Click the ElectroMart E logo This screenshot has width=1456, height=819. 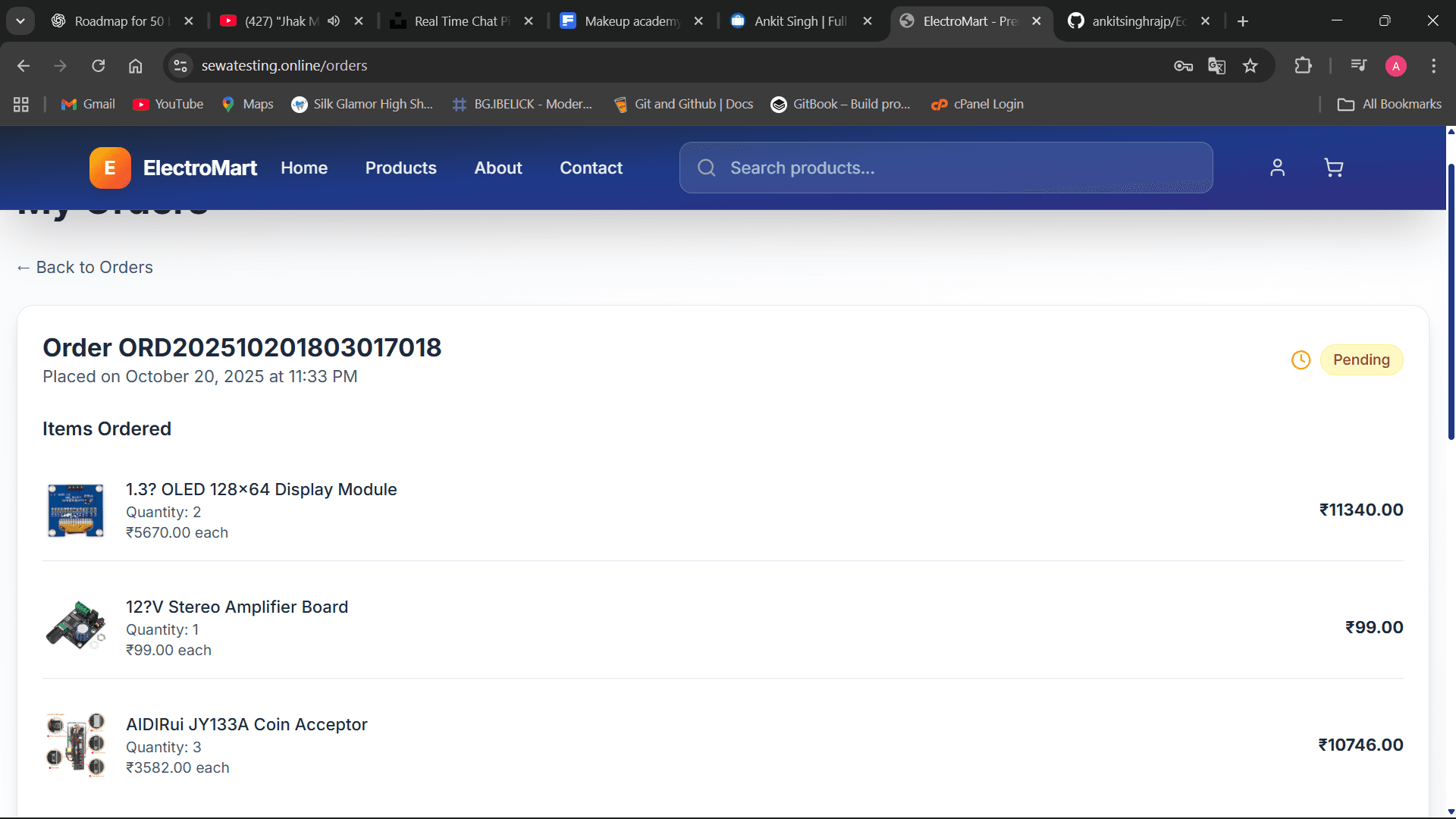(110, 168)
